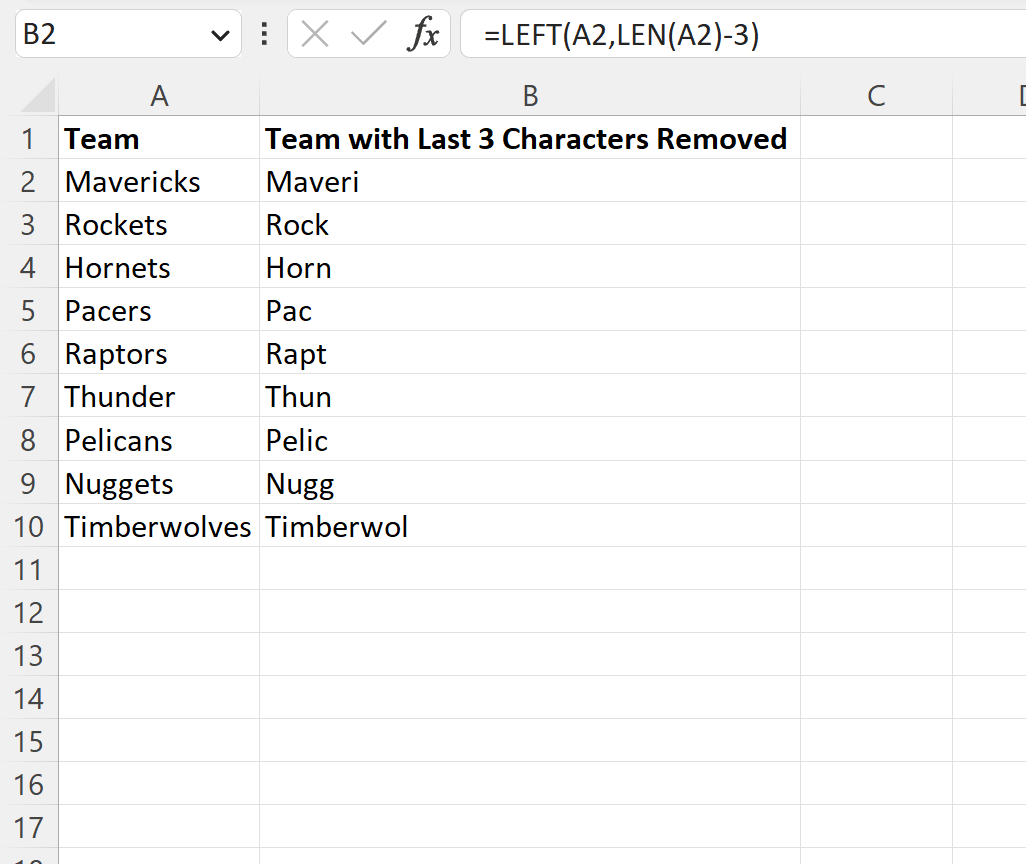This screenshot has height=864, width=1026.
Task: Click the cell containing Timberwol
Action: click(x=530, y=527)
